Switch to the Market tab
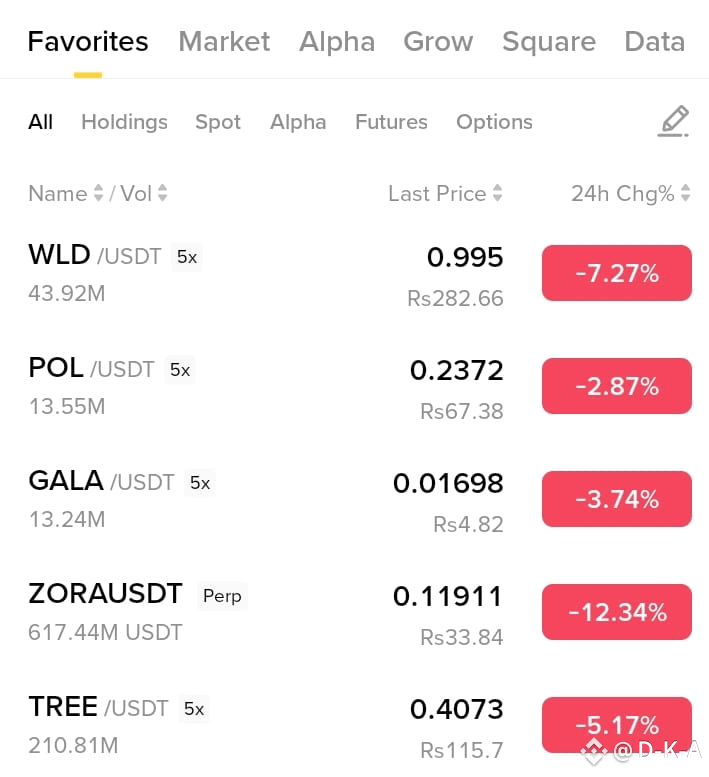Image resolution: width=709 pixels, height=777 pixels. (224, 41)
